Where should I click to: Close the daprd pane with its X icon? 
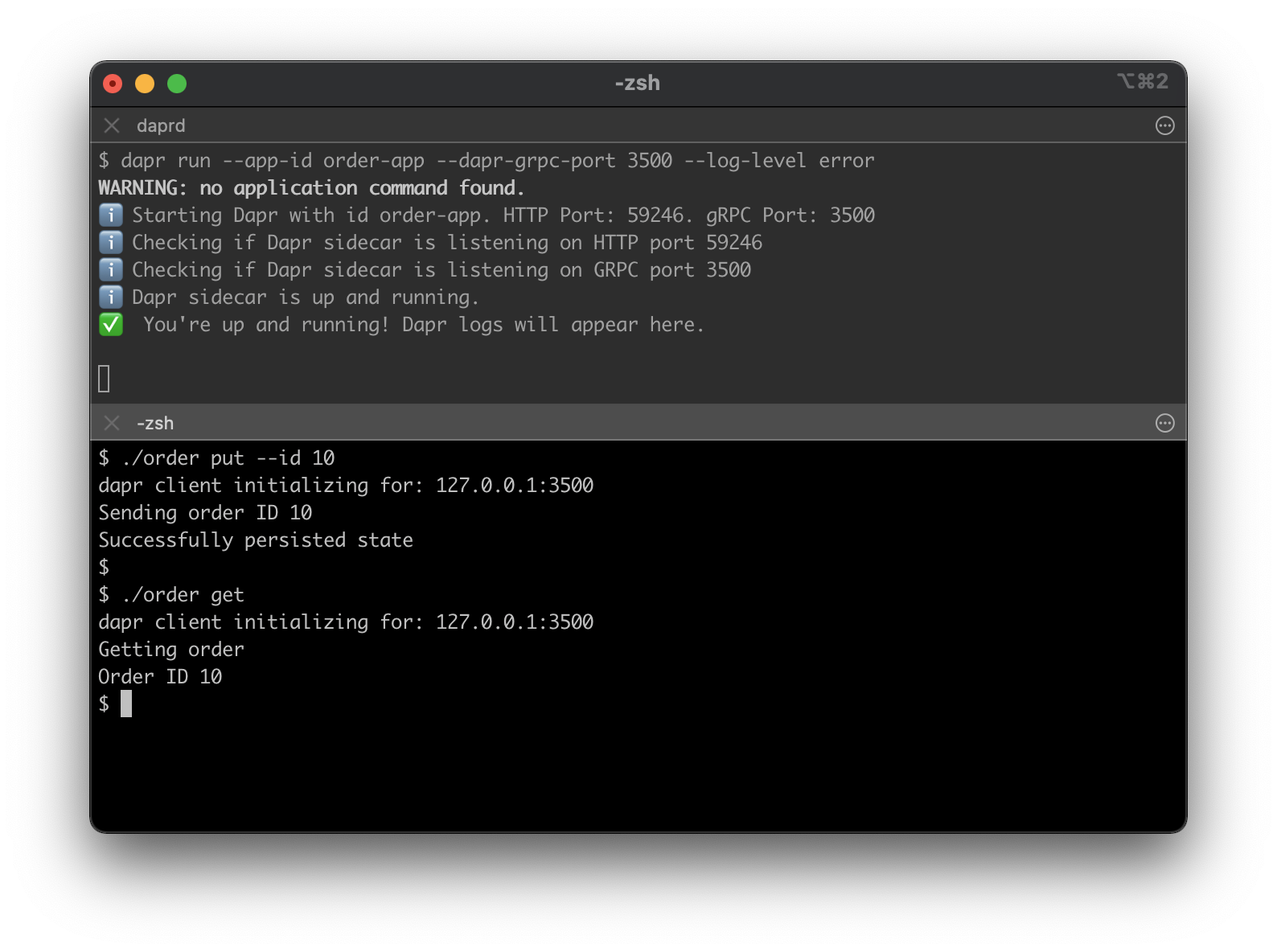(112, 125)
